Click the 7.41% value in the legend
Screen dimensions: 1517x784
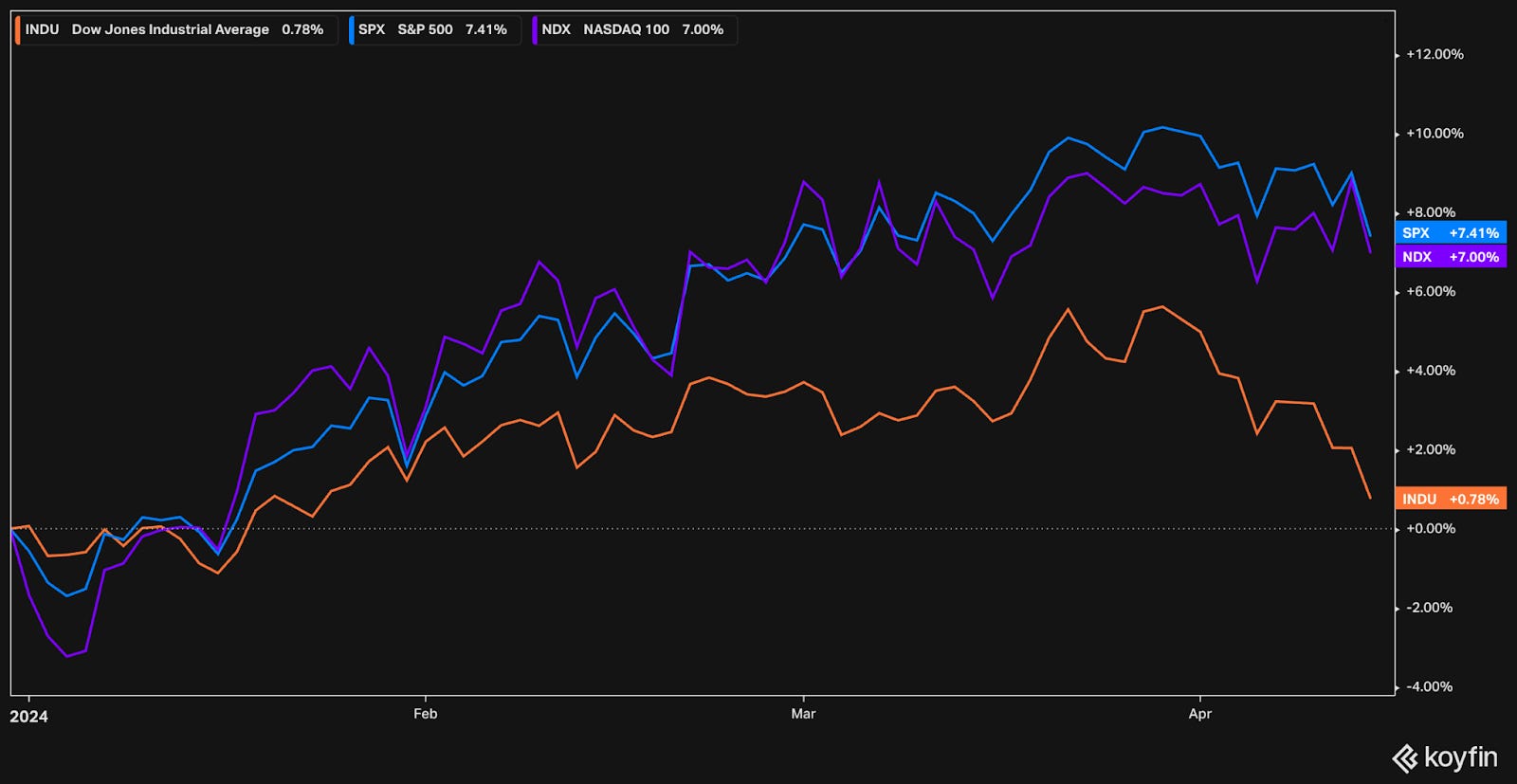point(485,29)
